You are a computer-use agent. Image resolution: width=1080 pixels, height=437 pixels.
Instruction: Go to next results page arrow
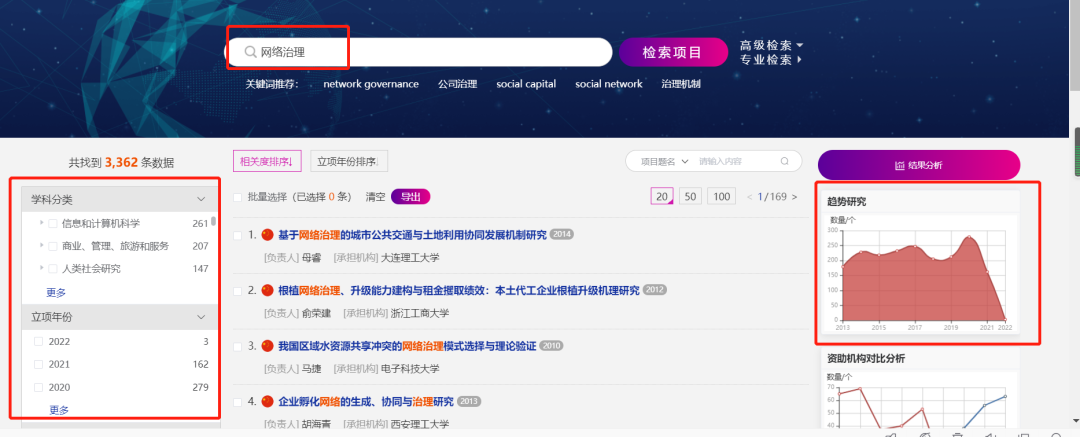[794, 197]
